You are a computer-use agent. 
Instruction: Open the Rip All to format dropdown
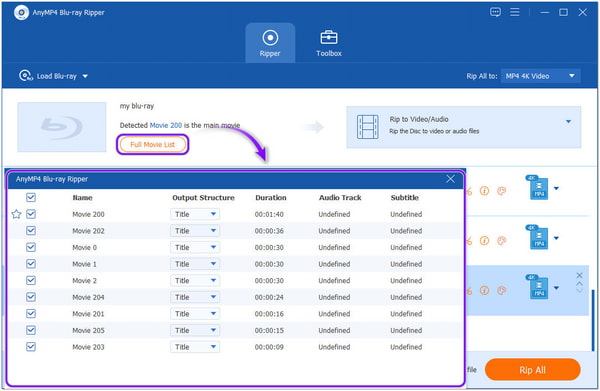pos(540,76)
